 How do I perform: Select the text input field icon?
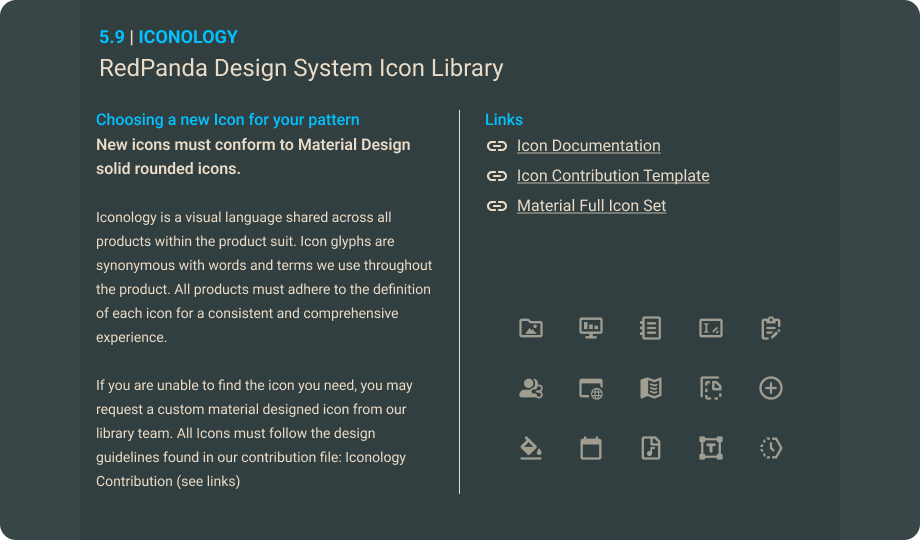click(x=711, y=328)
